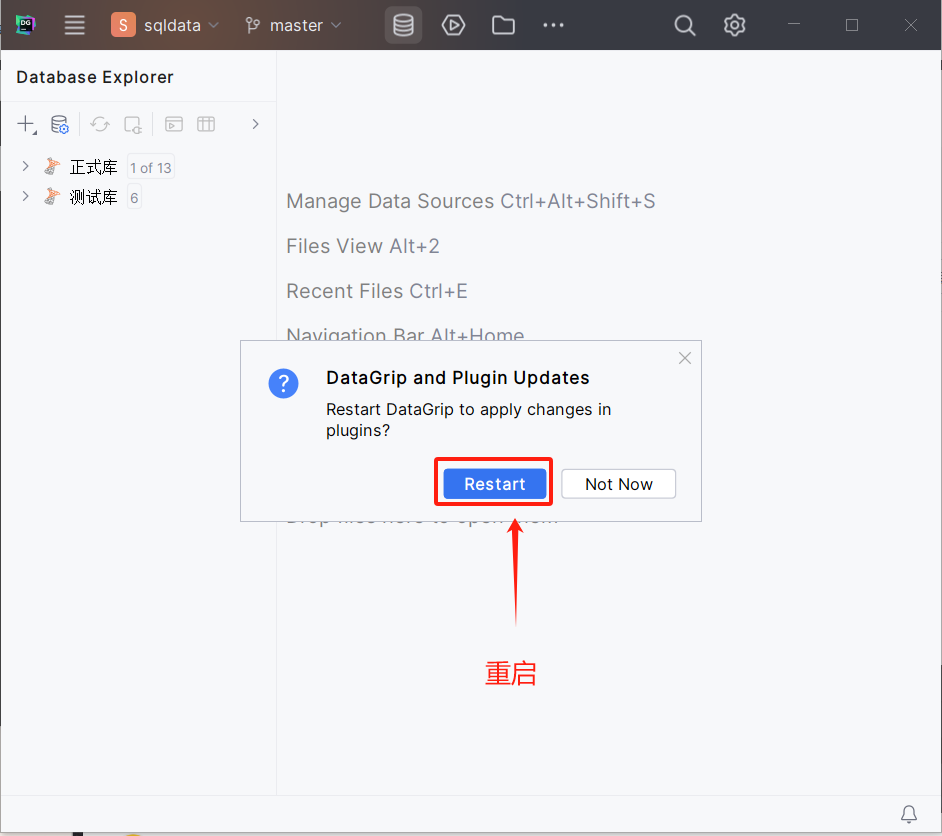942x836 pixels.
Task: Minimize the DataGrip window
Action: pyautogui.click(x=794, y=25)
